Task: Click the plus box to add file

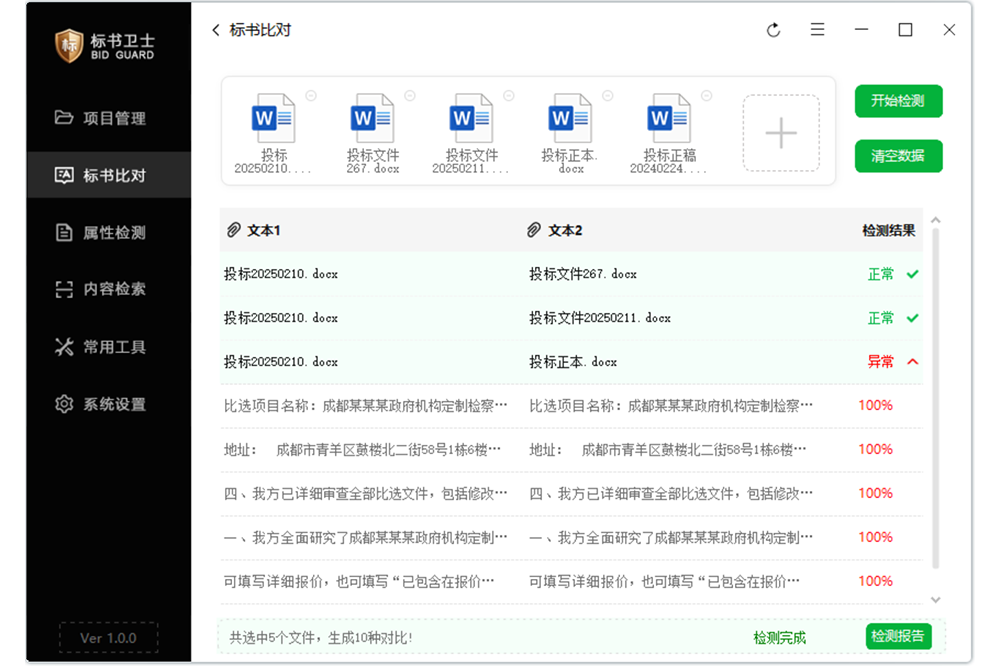Action: [x=780, y=133]
